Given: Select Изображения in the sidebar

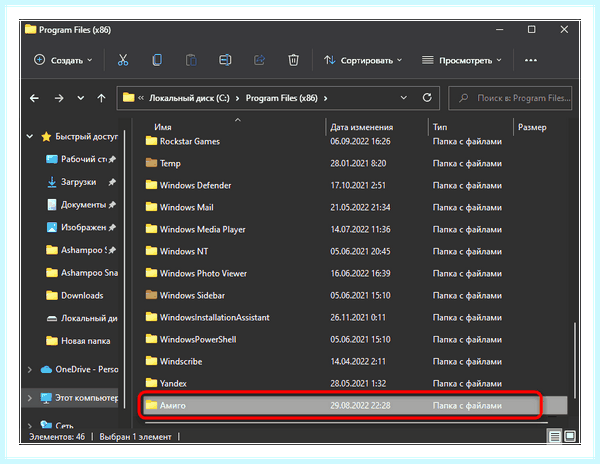Looking at the screenshot, I should point(81,227).
